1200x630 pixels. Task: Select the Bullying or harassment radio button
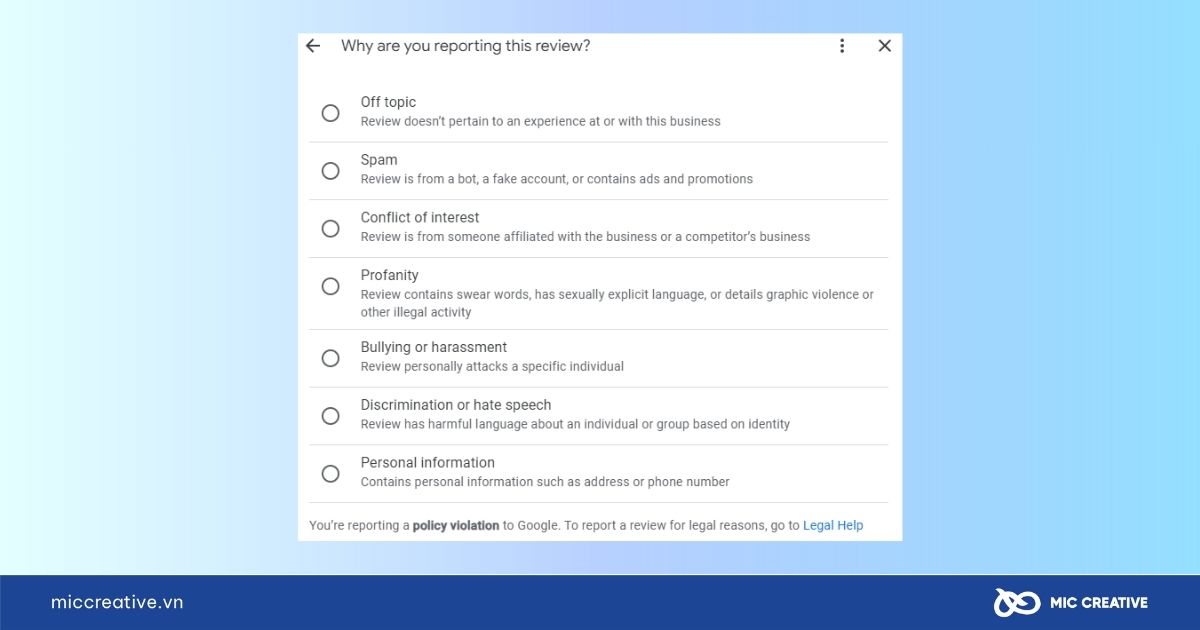[330, 358]
